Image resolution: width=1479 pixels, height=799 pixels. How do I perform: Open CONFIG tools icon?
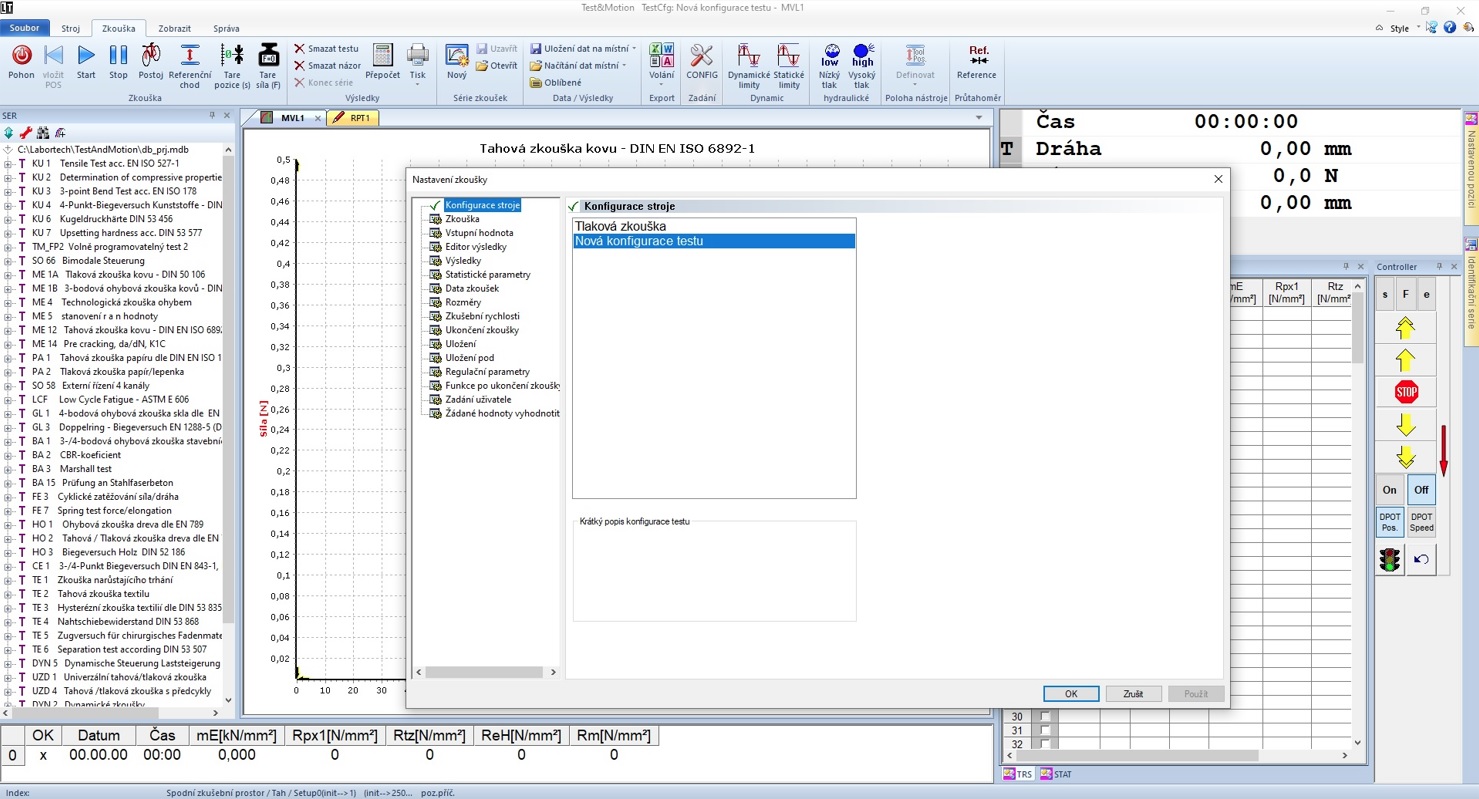pyautogui.click(x=702, y=56)
